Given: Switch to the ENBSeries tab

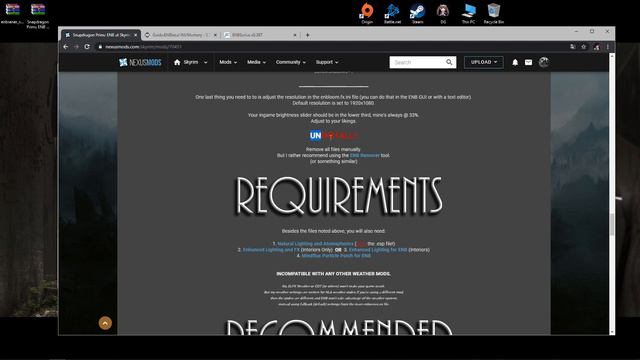Looking at the screenshot, I should [260, 35].
